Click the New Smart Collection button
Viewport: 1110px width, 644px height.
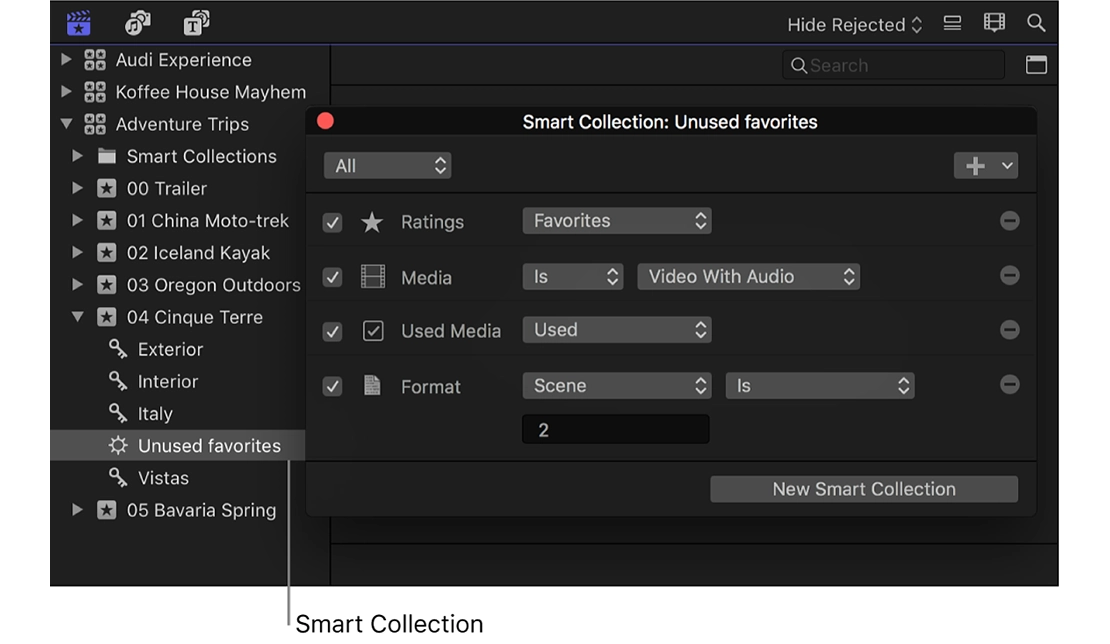863,489
